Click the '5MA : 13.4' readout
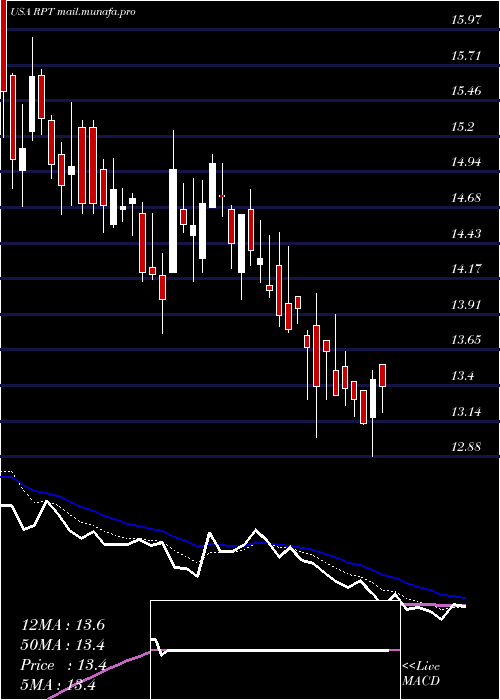This screenshot has height=700, width=500. [58, 685]
